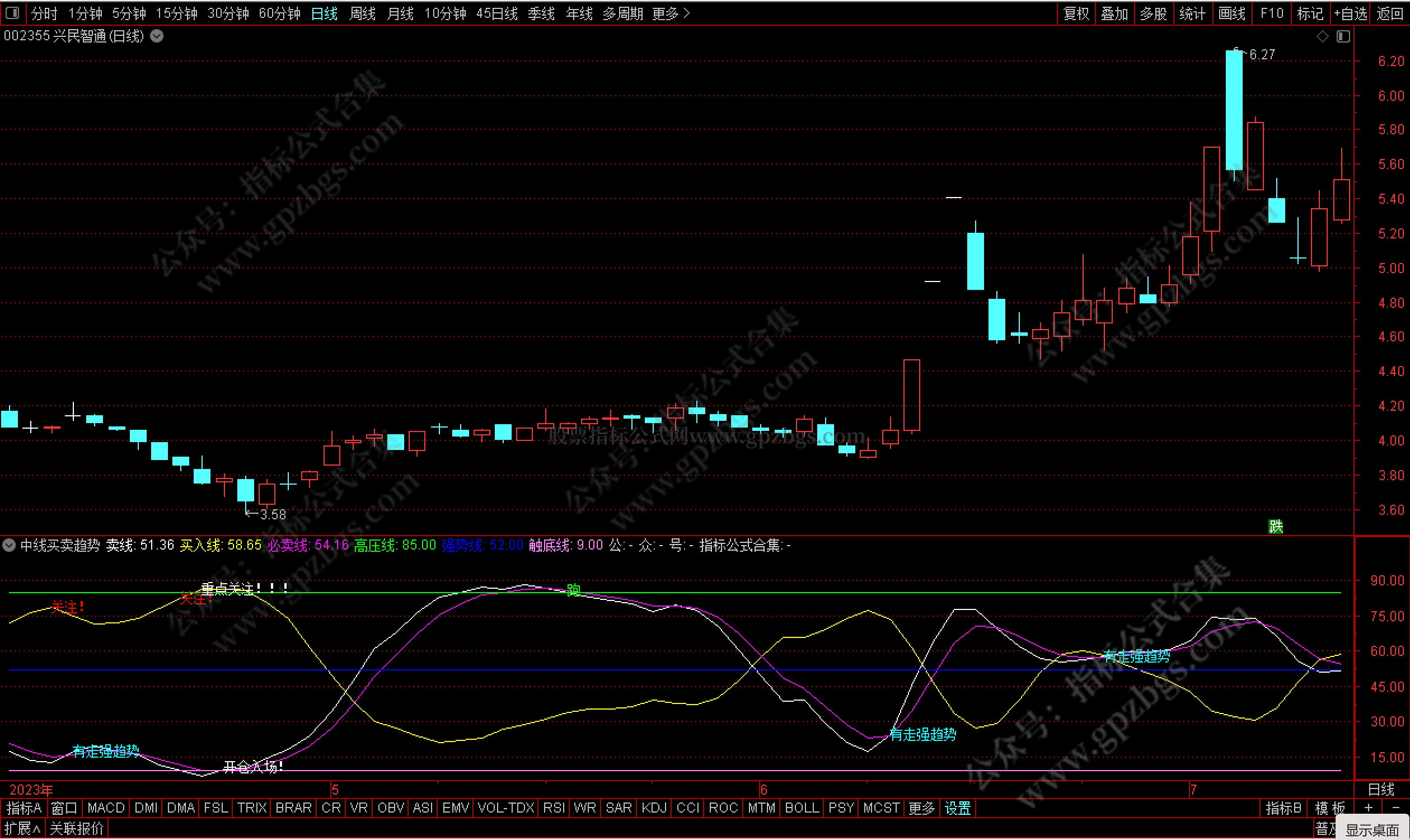
Task: Click the 返回 back button
Action: 1390,13
